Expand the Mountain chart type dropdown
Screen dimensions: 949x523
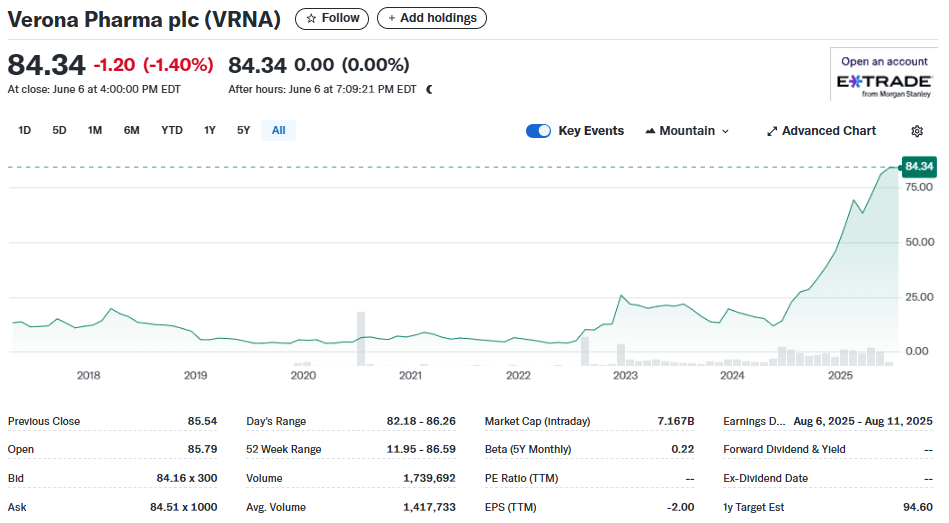(688, 131)
